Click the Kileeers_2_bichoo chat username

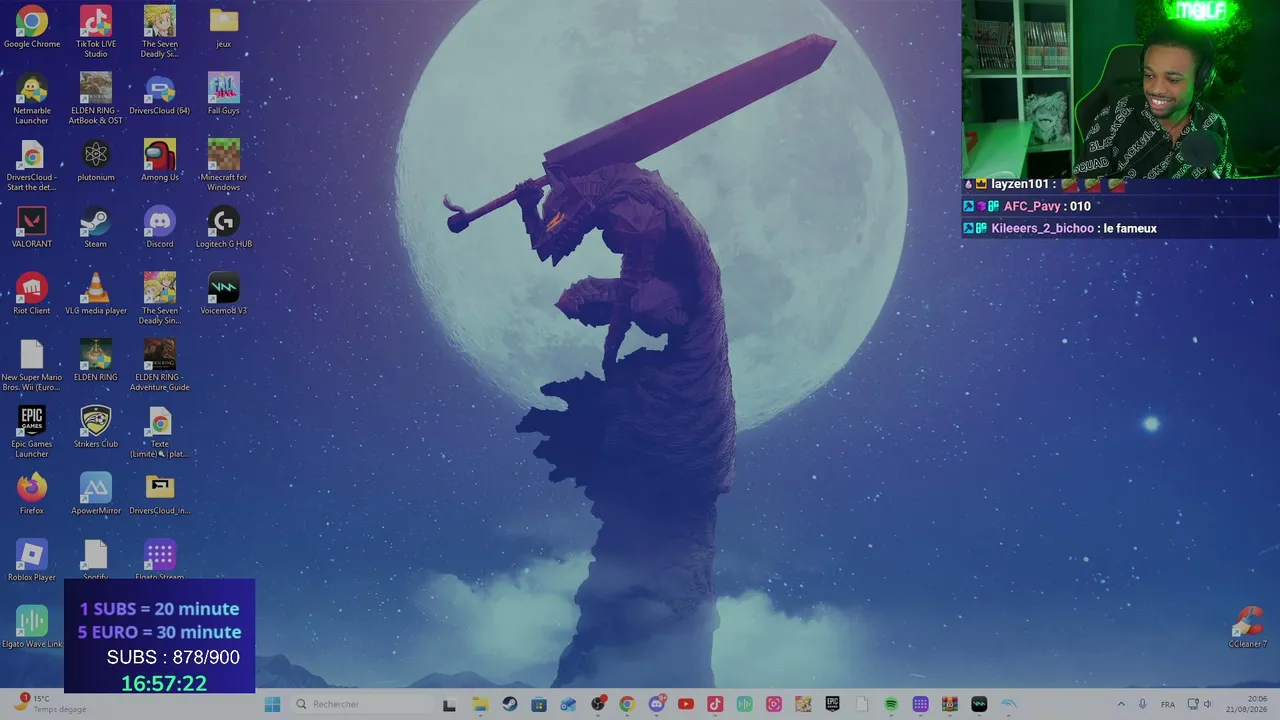[1042, 228]
